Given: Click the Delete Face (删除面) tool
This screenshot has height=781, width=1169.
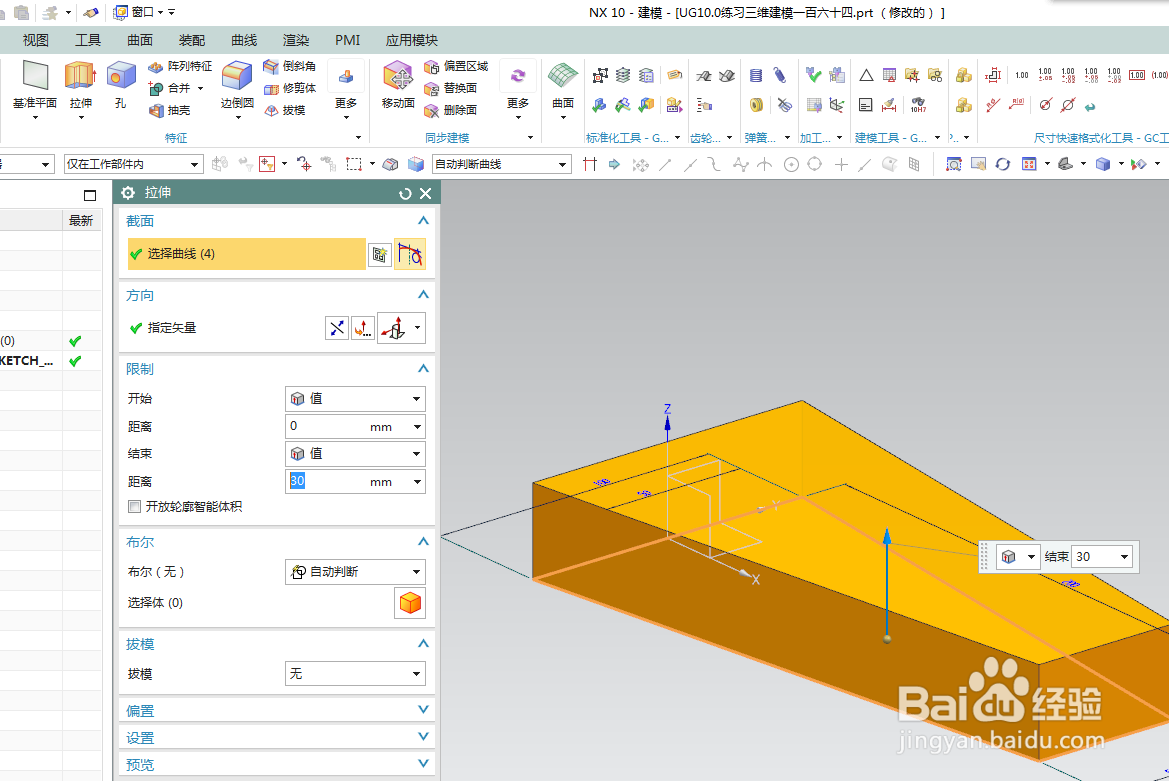Looking at the screenshot, I should tap(450, 110).
